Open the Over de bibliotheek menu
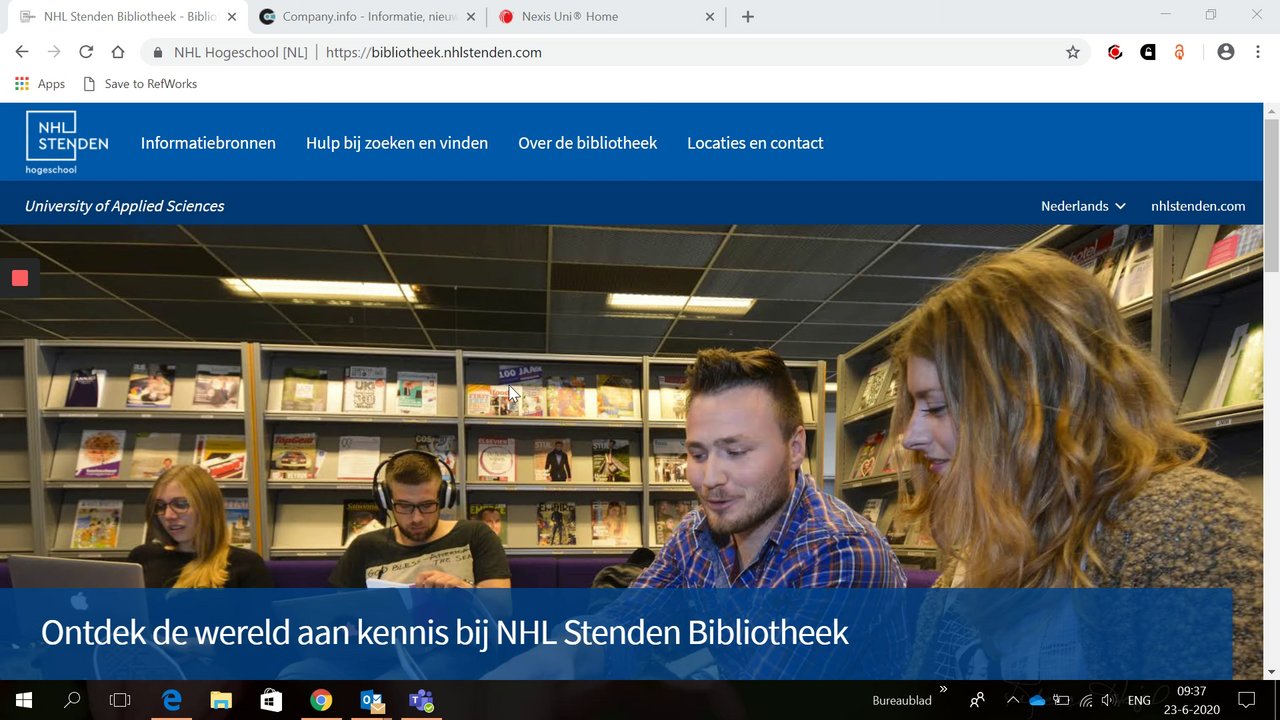Image resolution: width=1280 pixels, height=720 pixels. pos(587,143)
